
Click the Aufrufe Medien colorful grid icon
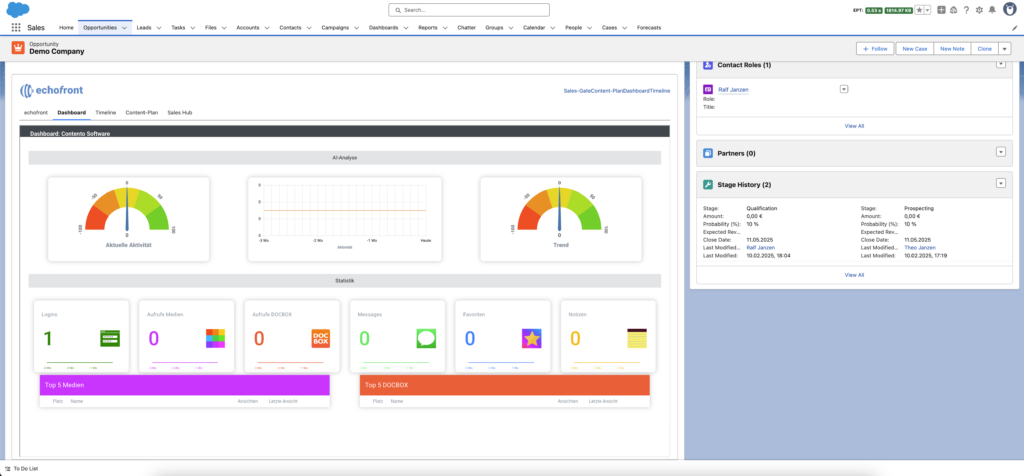click(216, 338)
